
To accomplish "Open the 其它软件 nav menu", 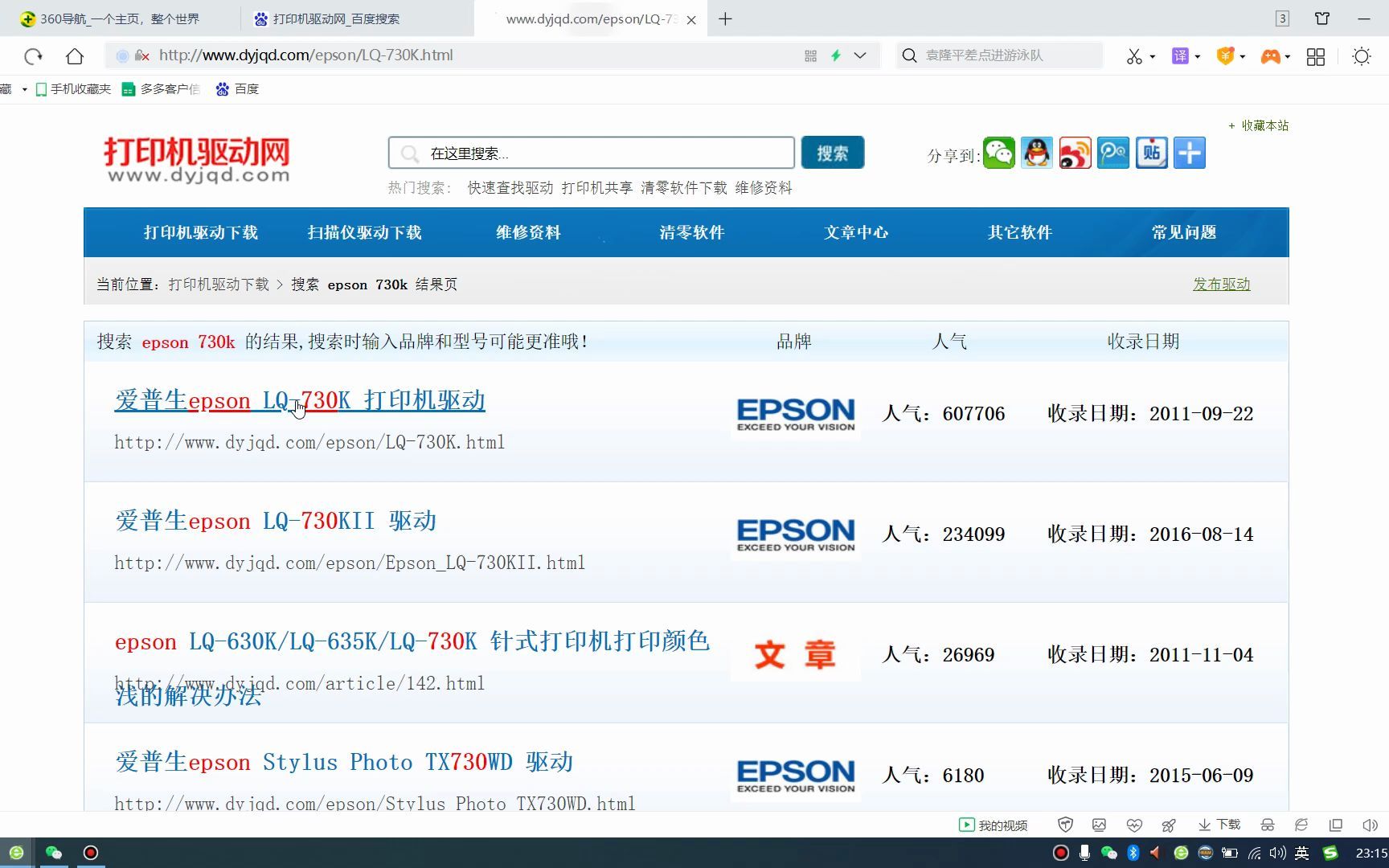I will (x=1021, y=233).
